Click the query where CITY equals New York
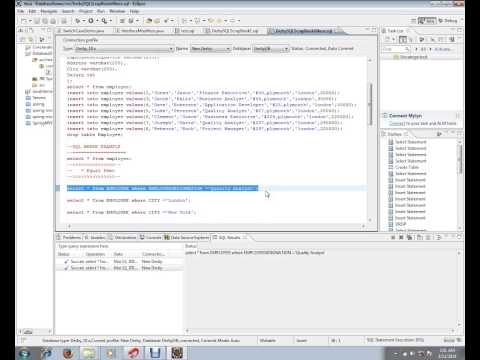 [131, 212]
